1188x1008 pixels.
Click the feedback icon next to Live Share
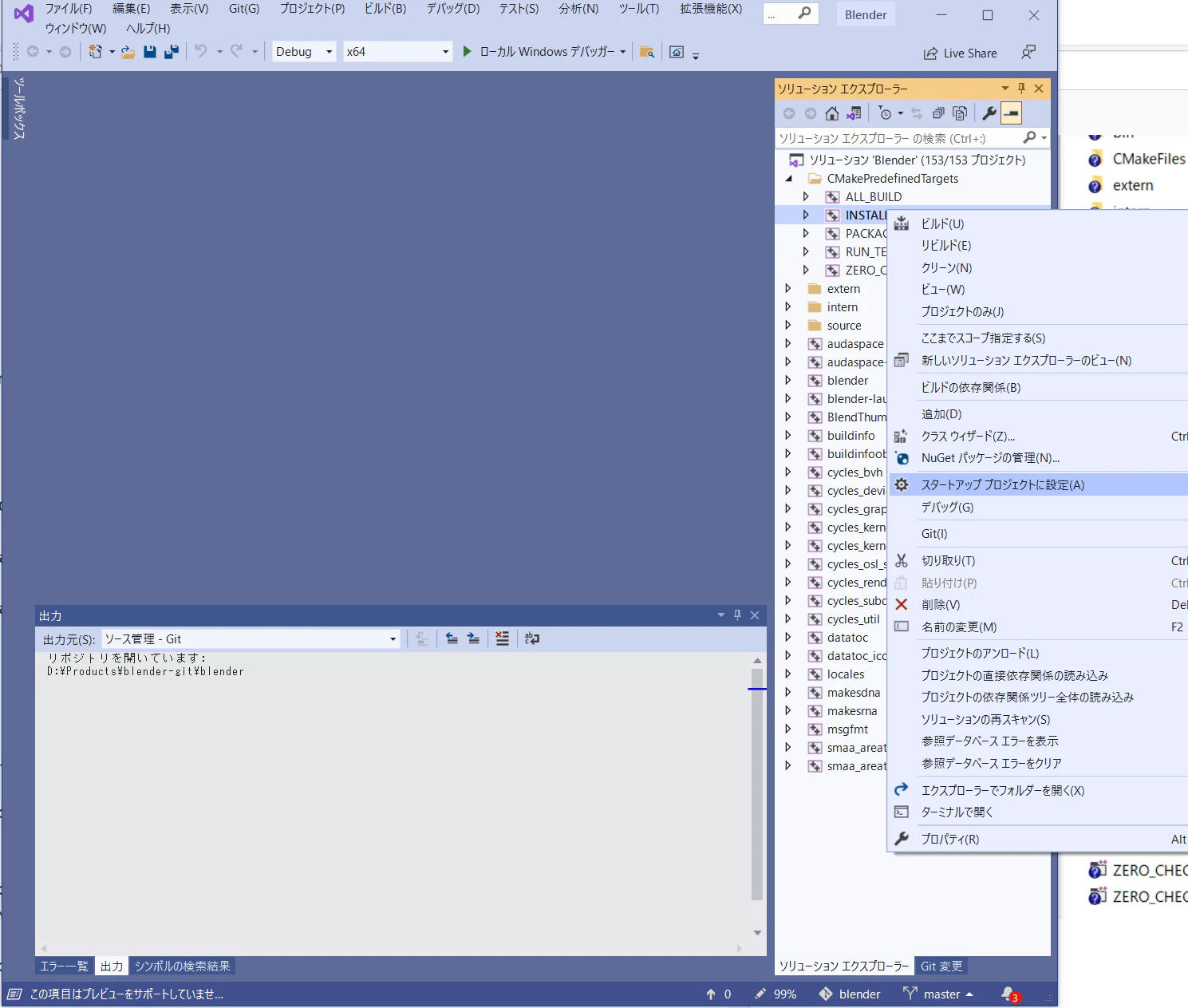(1028, 53)
